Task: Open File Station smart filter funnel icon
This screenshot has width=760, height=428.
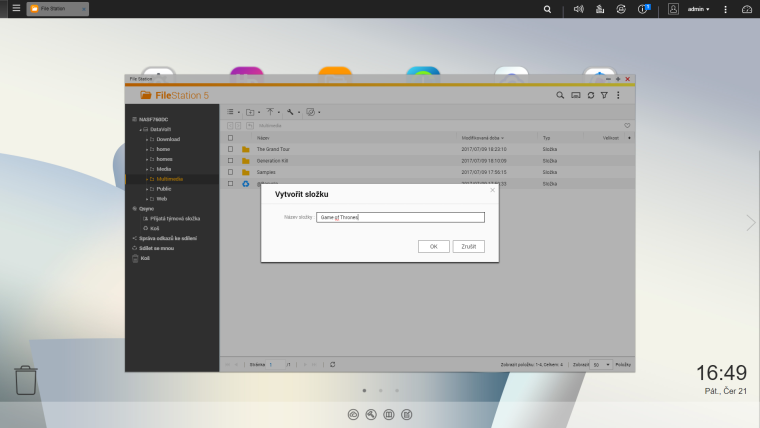Action: click(x=604, y=95)
